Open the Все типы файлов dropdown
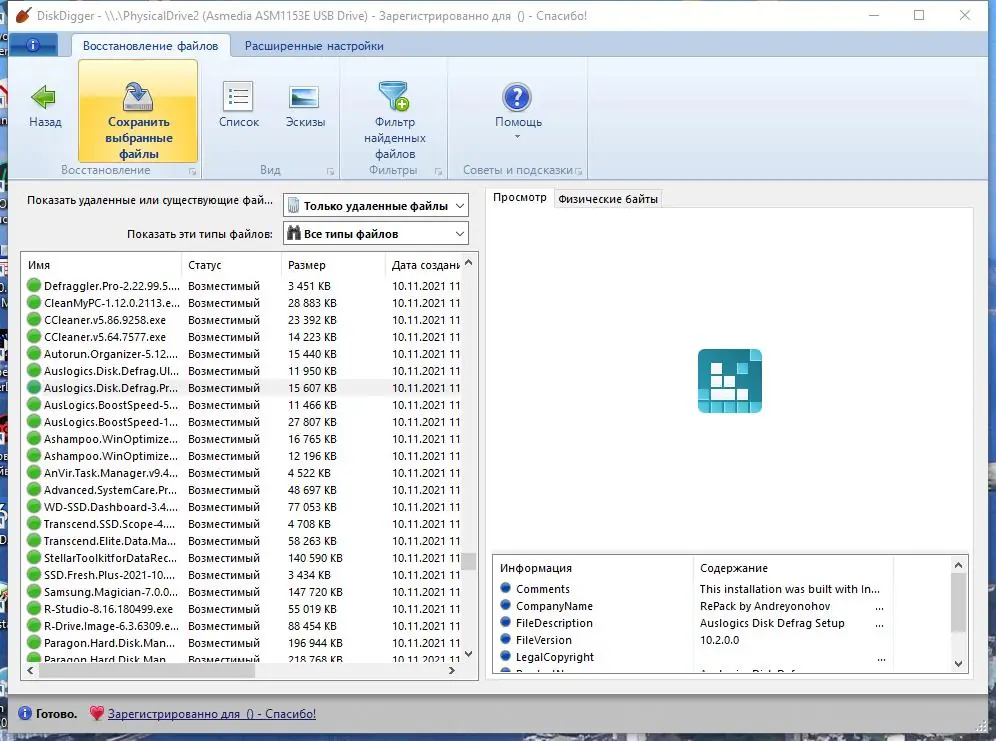Screen dimensions: 996x741 pyautogui.click(x=375, y=234)
